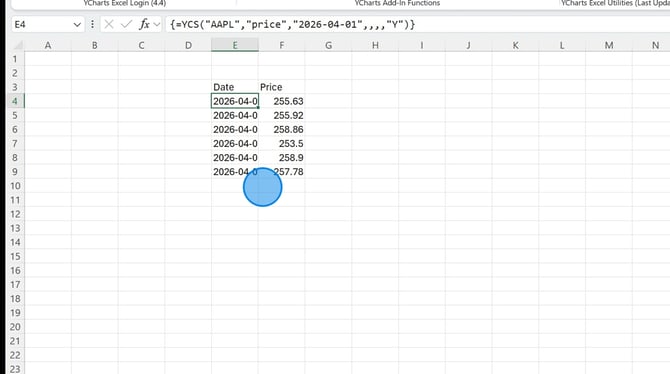
Task: Select column E header
Action: pos(235,45)
